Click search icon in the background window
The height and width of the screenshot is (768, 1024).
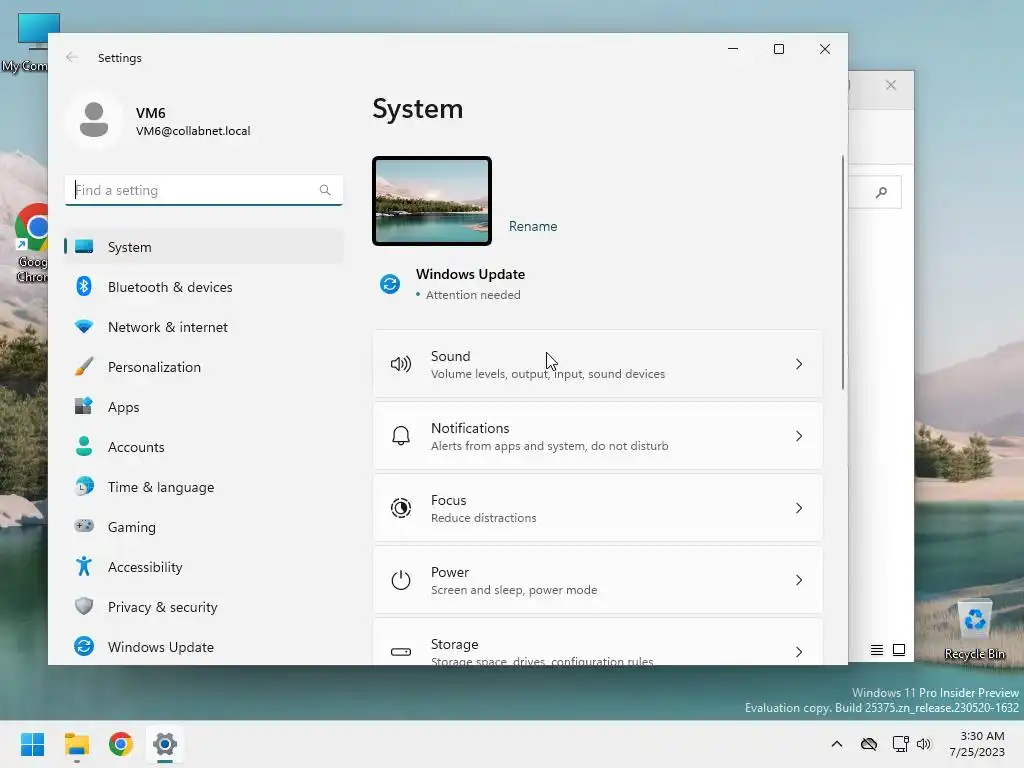[882, 192]
